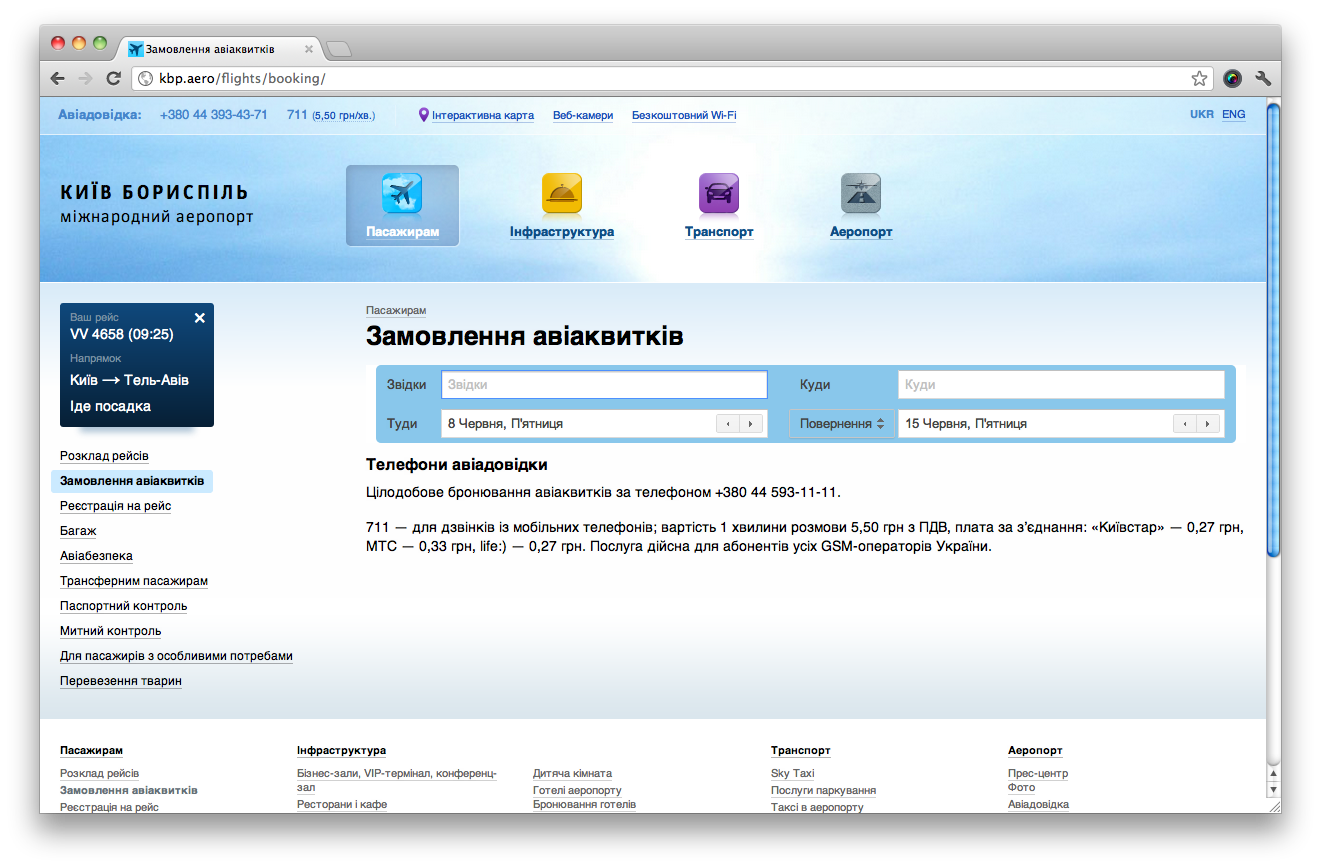Screen dimensions: 1321x868
Task: Go to next day for return date
Action: (1209, 424)
